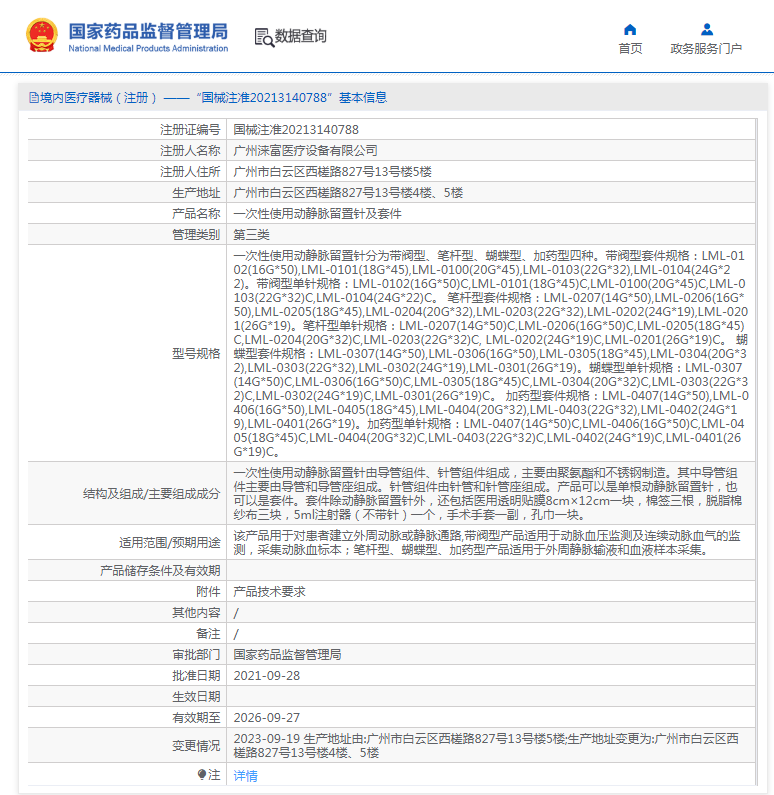
Task: Click the 结构及组成/主要组成成分 label
Action: [152, 493]
